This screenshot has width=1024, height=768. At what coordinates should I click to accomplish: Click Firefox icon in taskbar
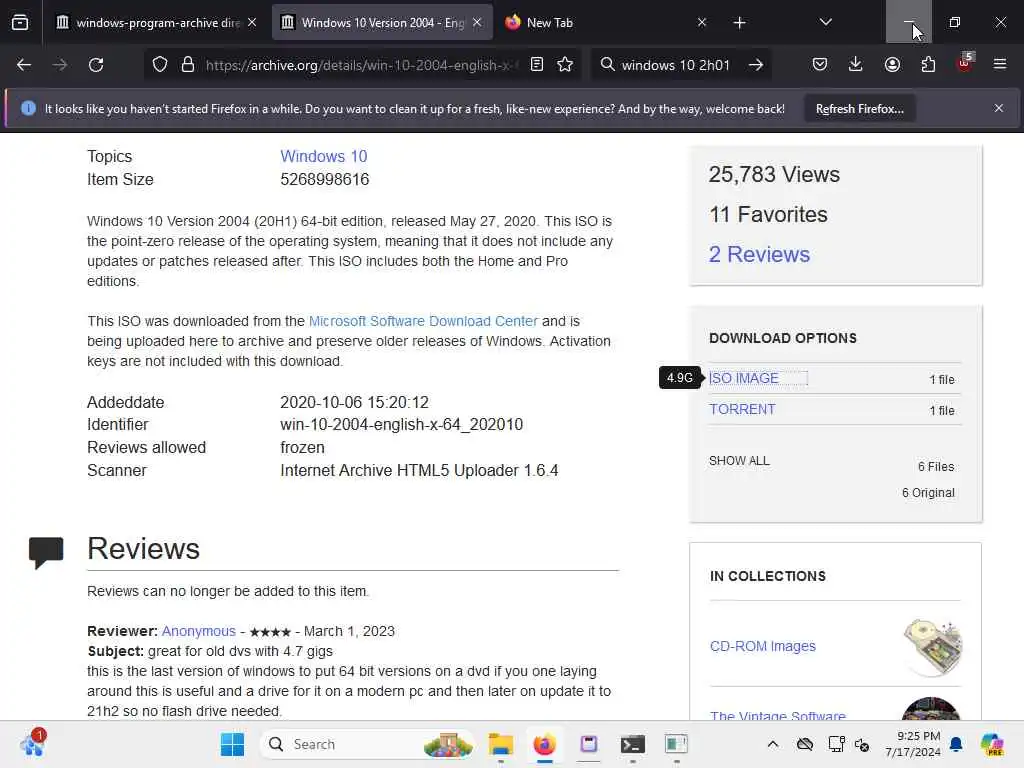click(544, 744)
